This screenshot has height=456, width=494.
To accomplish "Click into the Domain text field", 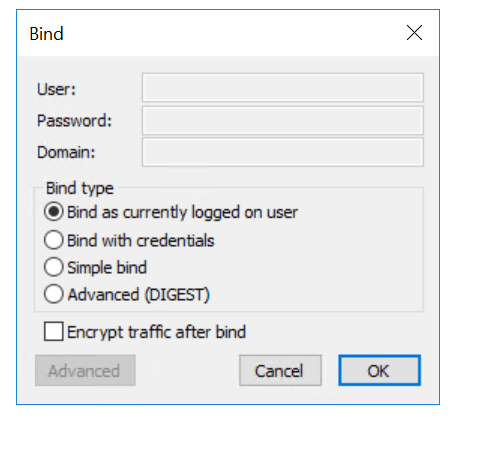I will click(x=283, y=152).
